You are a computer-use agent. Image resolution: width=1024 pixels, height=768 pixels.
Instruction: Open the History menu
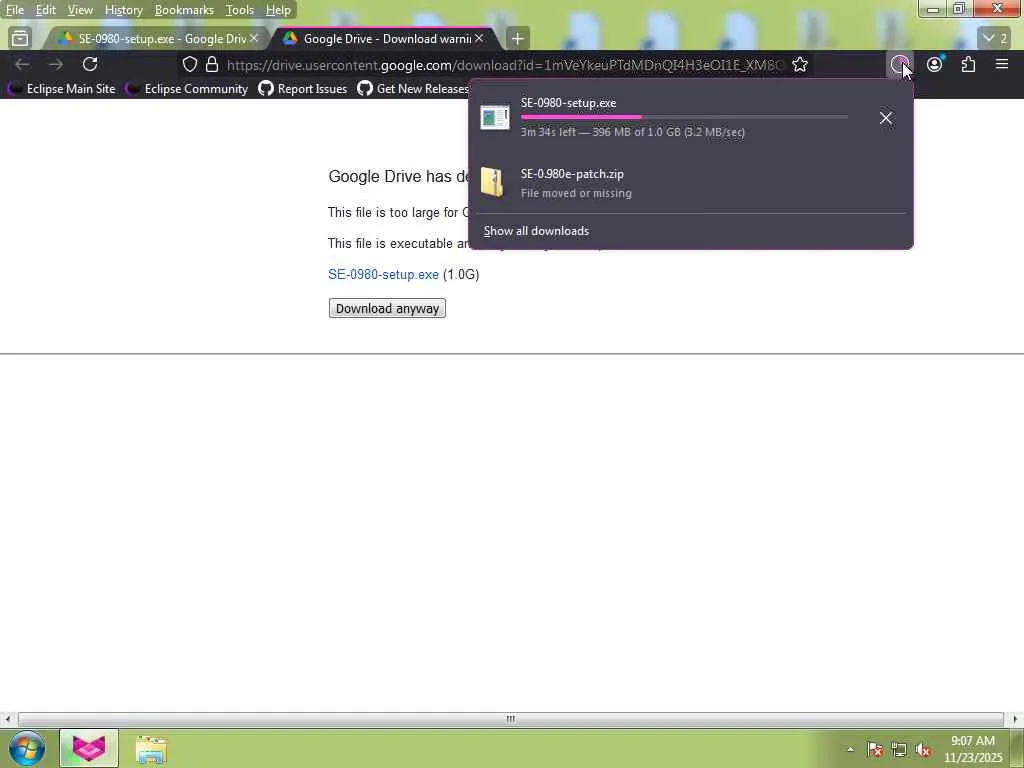pos(123,10)
